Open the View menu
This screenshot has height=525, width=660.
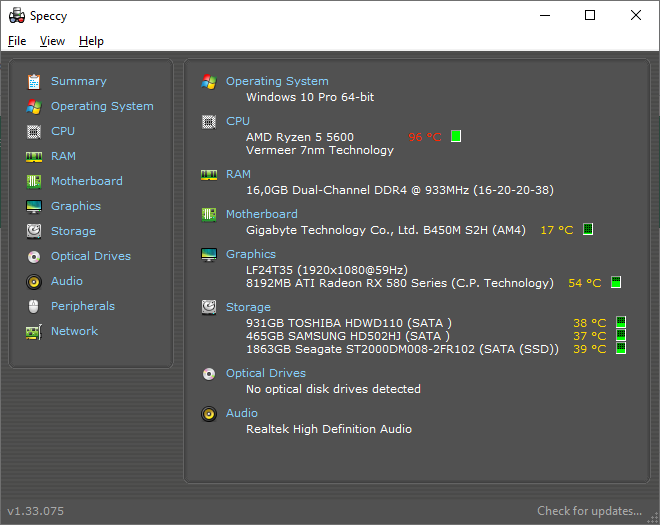[52, 41]
